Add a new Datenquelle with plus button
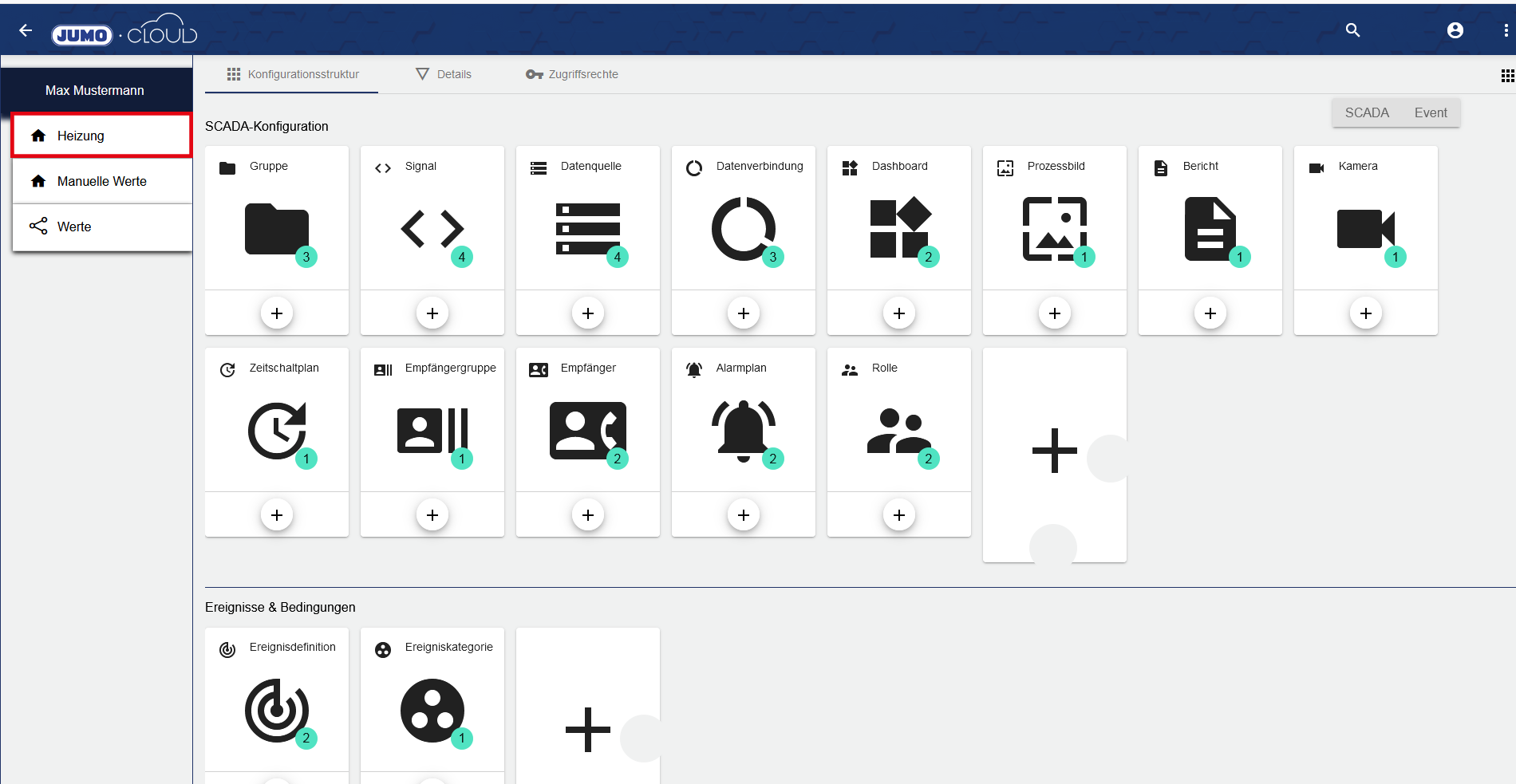The width and height of the screenshot is (1516, 784). [x=587, y=313]
